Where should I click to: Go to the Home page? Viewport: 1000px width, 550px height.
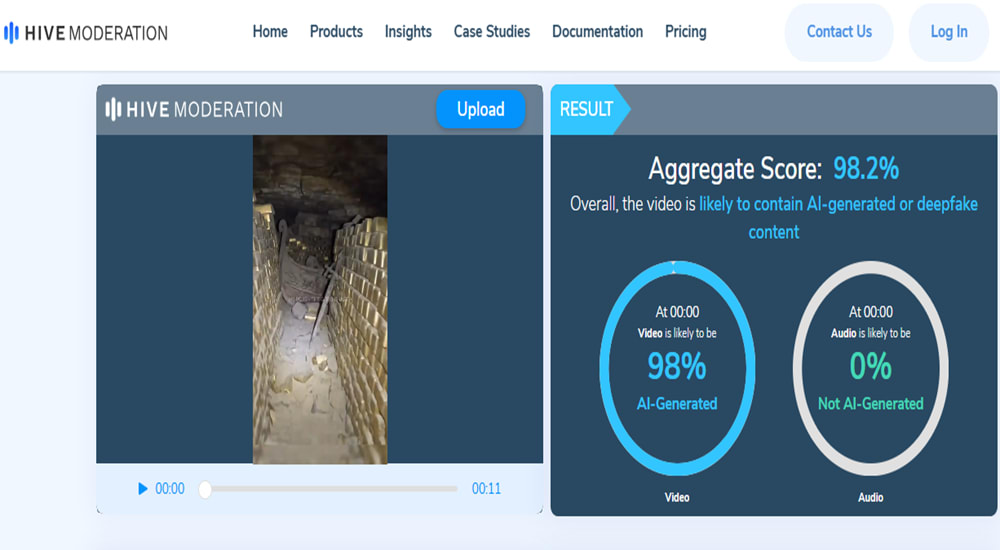[270, 32]
